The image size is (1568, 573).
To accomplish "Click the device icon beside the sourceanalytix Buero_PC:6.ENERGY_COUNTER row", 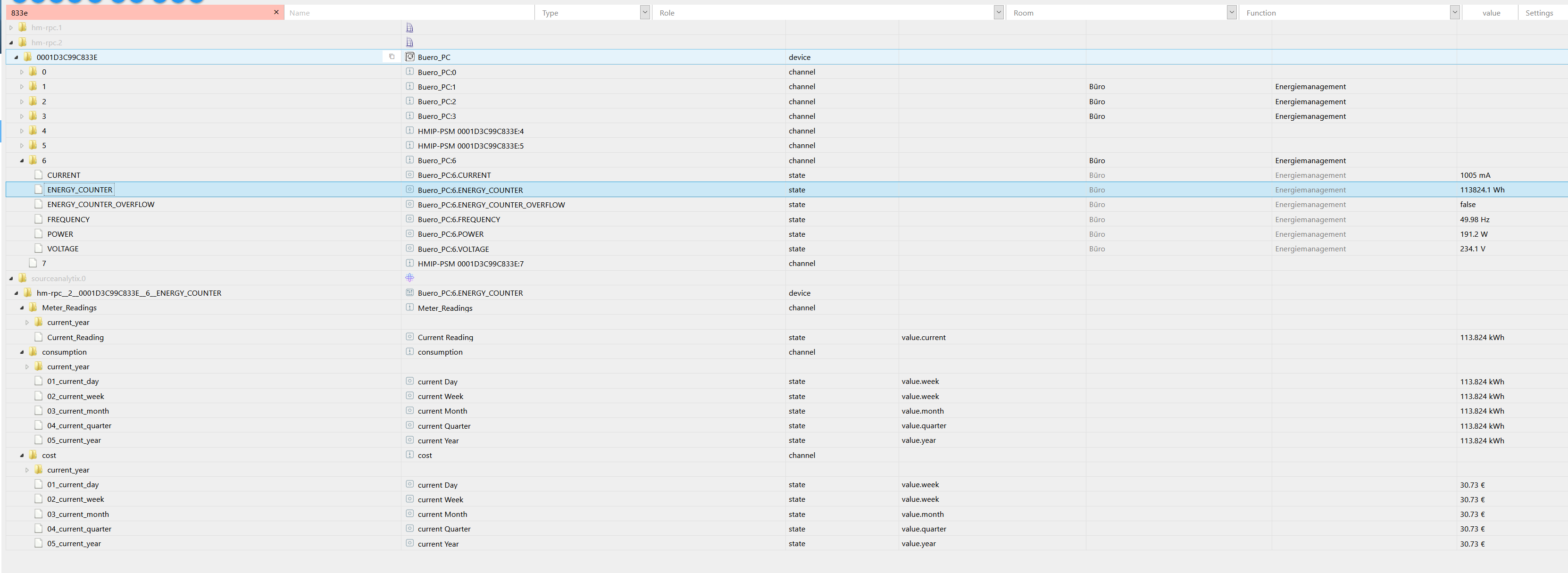I will pyautogui.click(x=409, y=292).
